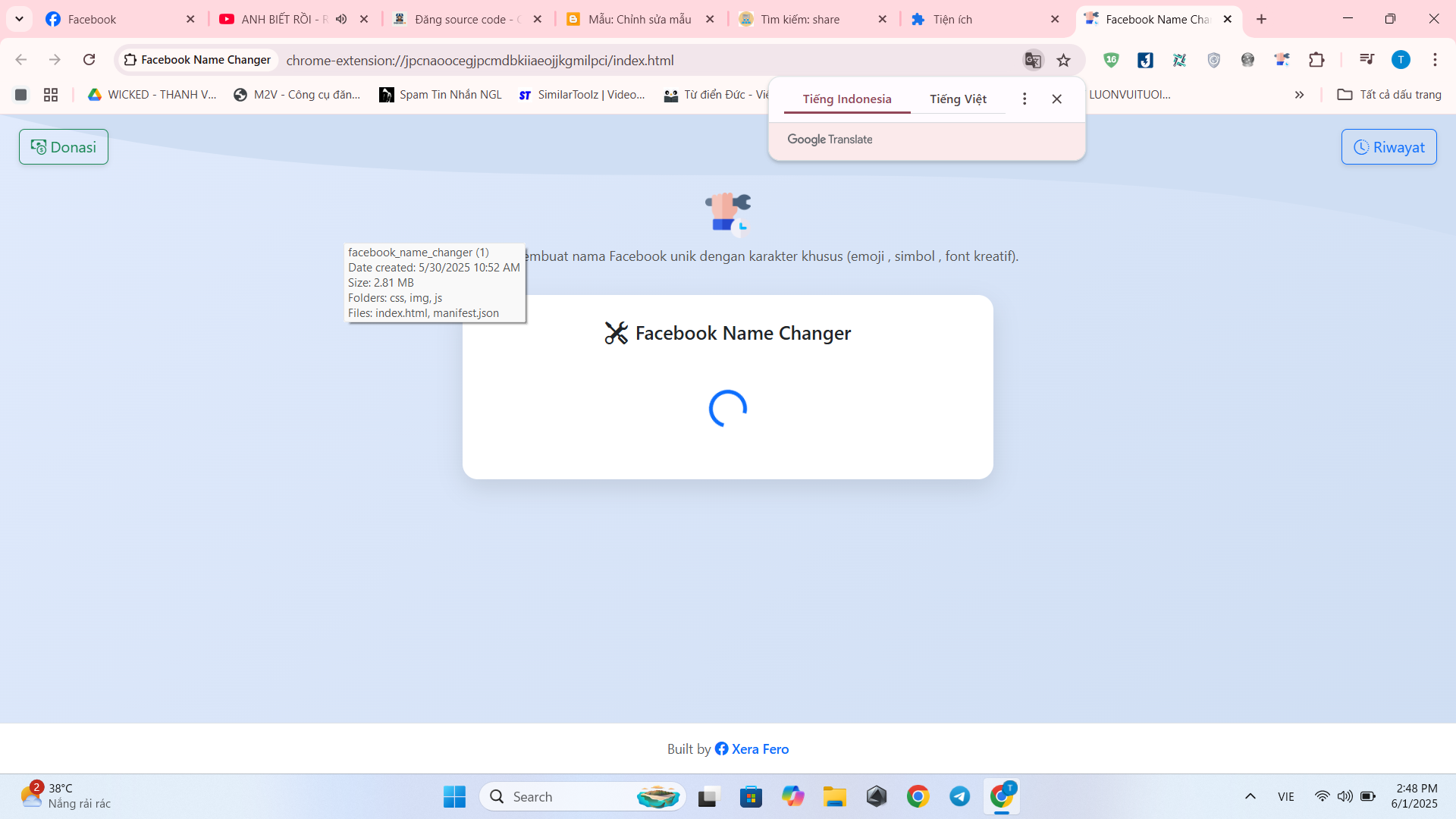Open Tất cả dấu trang folder
This screenshot has width=1456, height=819.
1389,95
